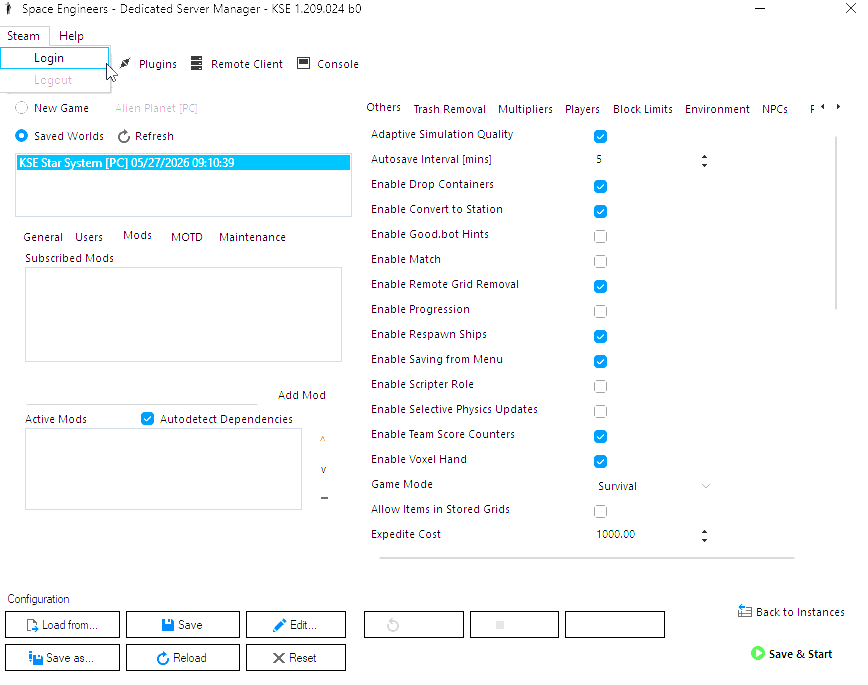Open the Block Limits settings tab

(x=643, y=109)
